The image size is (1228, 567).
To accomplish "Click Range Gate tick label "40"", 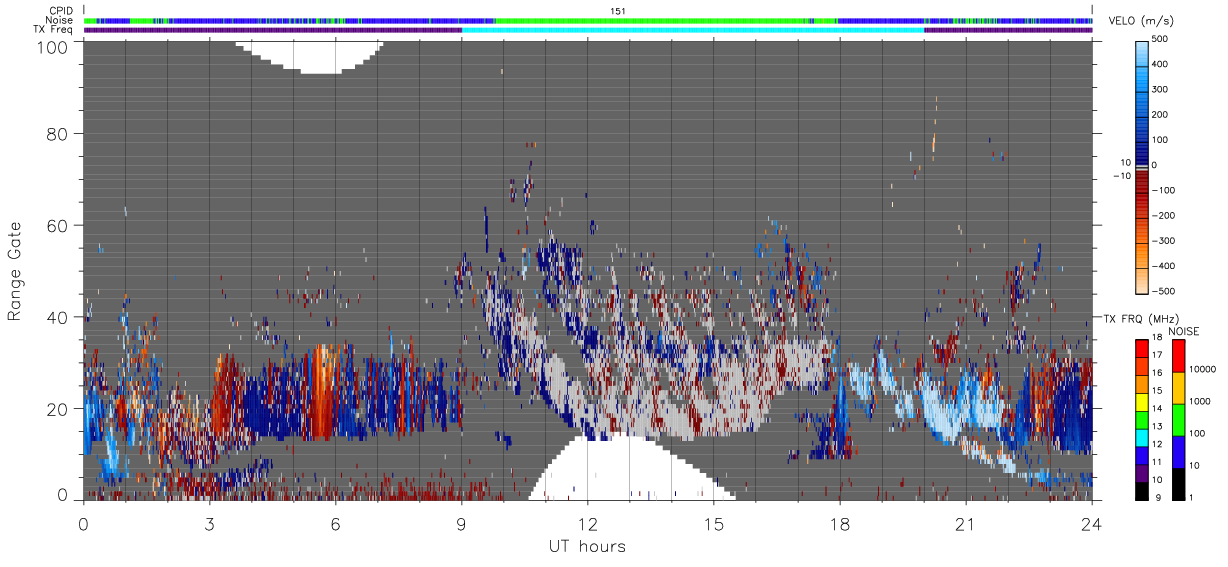I will click(x=58, y=317).
